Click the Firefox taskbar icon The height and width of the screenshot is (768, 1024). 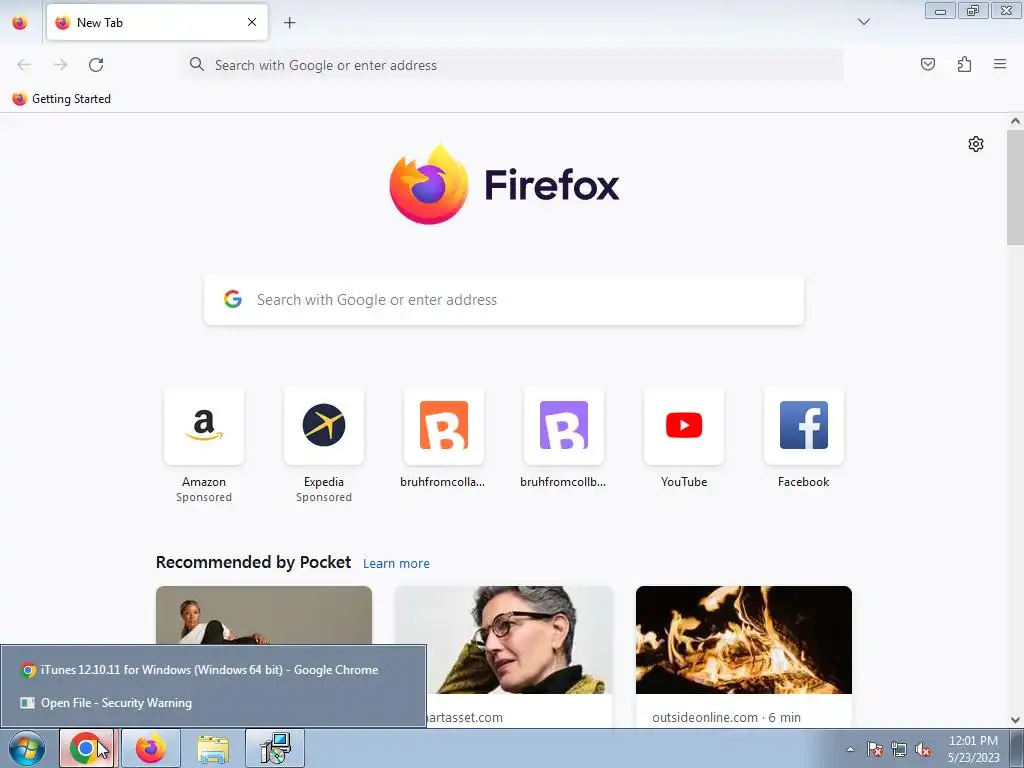click(150, 748)
